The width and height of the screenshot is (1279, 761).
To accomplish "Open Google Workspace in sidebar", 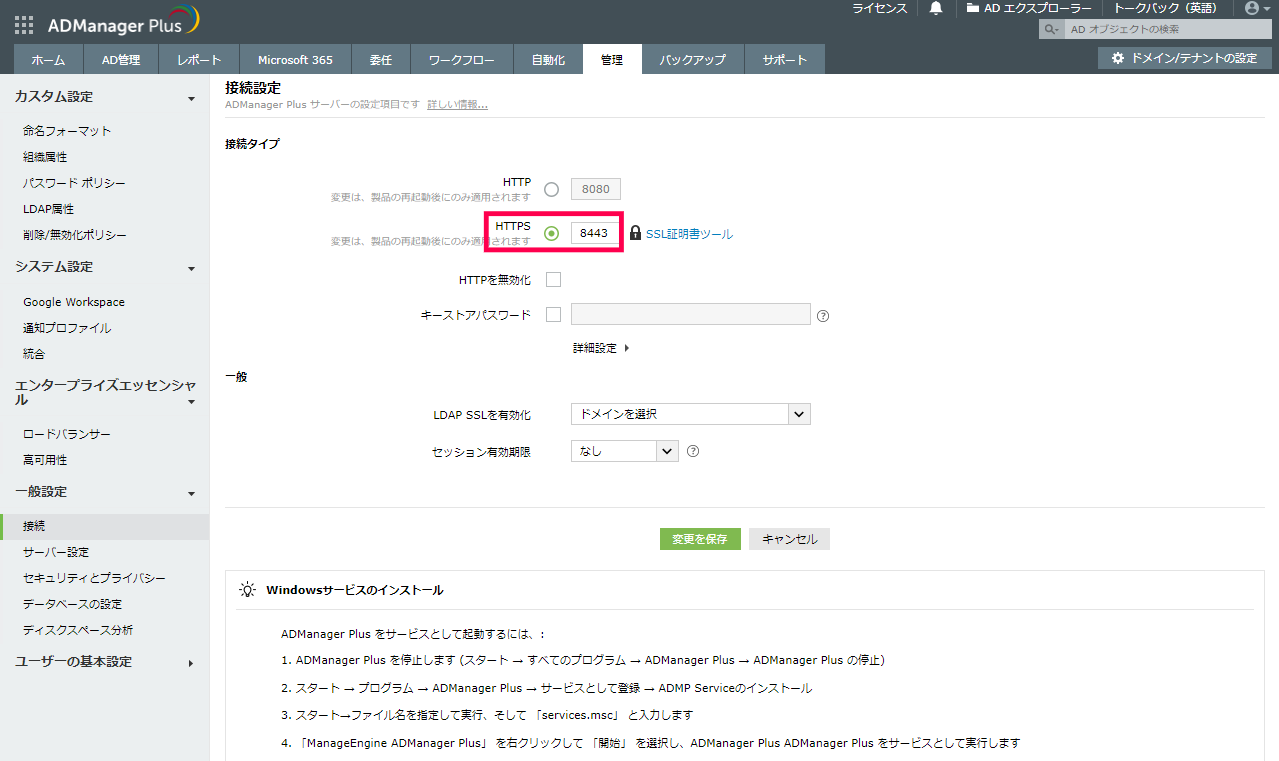I will (74, 302).
